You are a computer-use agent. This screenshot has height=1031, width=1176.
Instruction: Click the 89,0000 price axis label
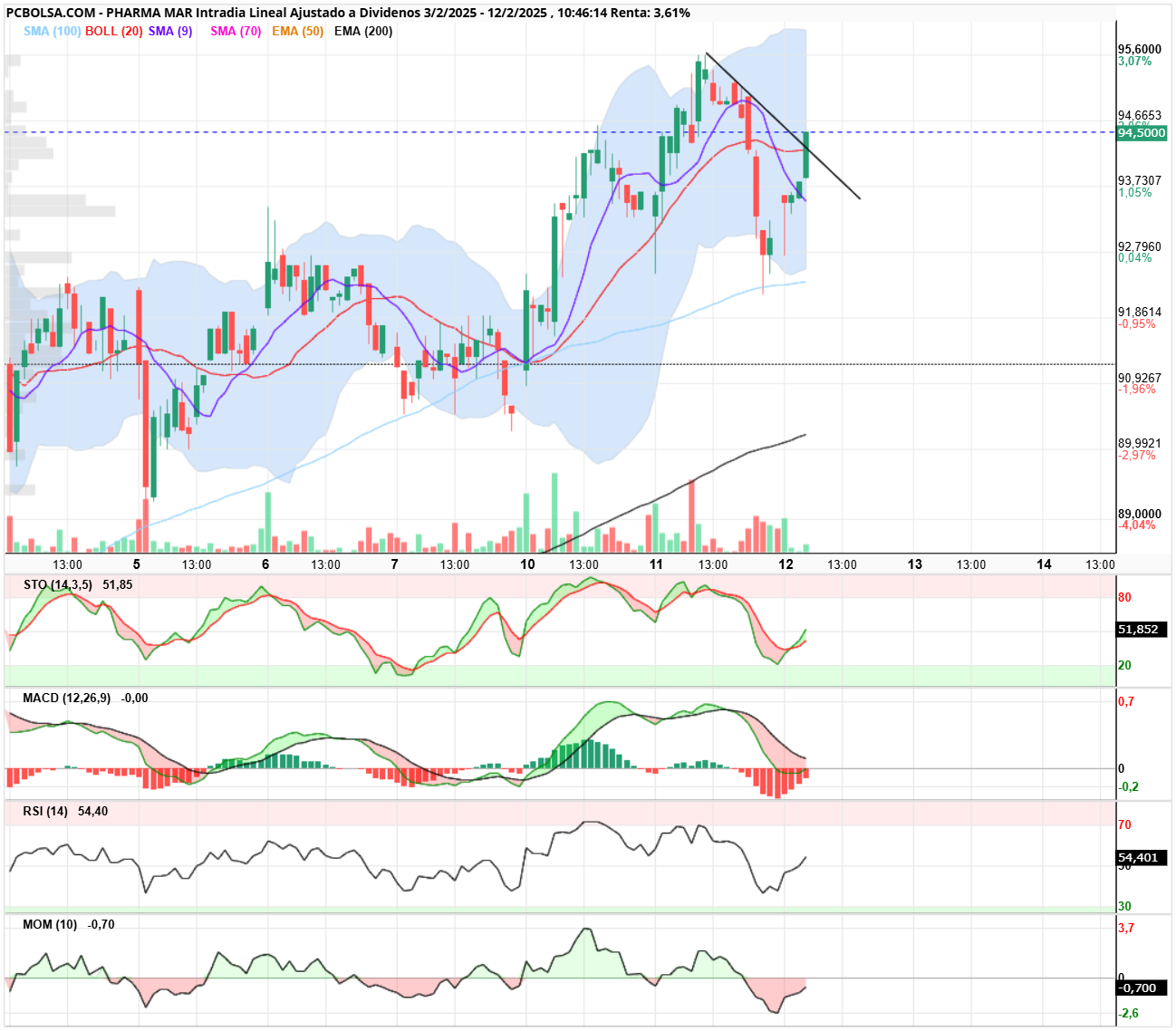pyautogui.click(x=1140, y=514)
